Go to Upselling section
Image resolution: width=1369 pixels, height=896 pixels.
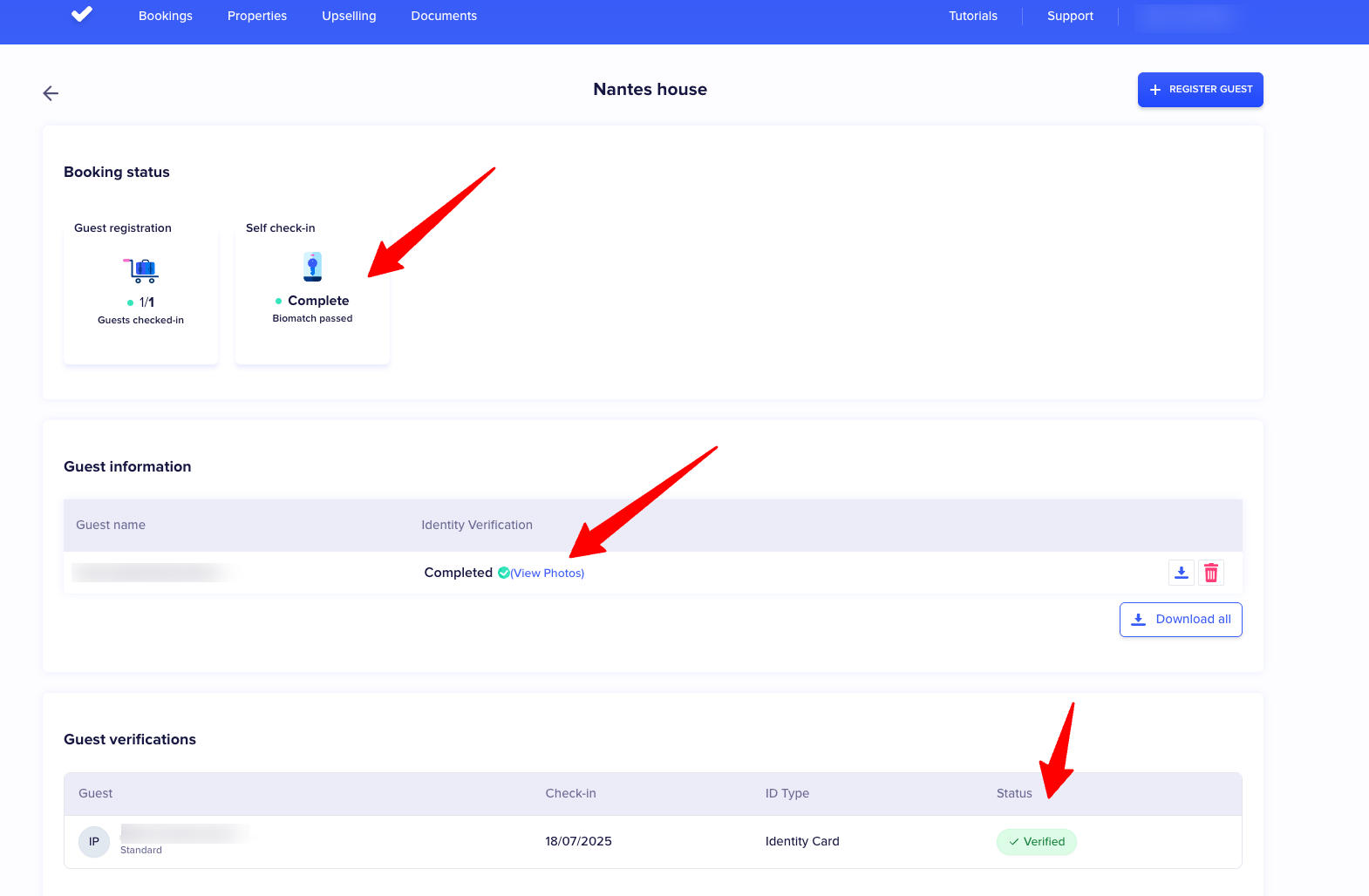[349, 16]
